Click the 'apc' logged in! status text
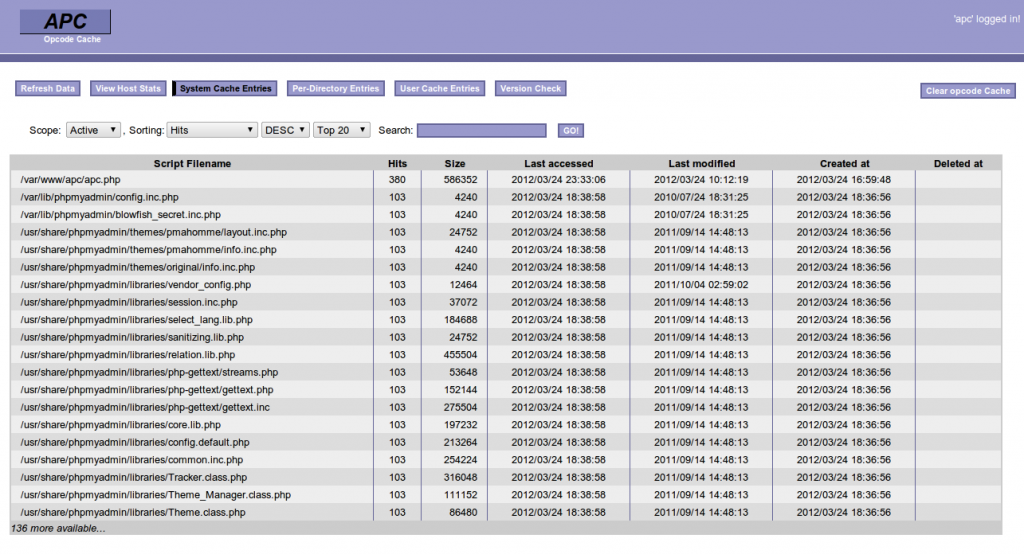Image resolution: width=1024 pixels, height=554 pixels. [986, 19]
